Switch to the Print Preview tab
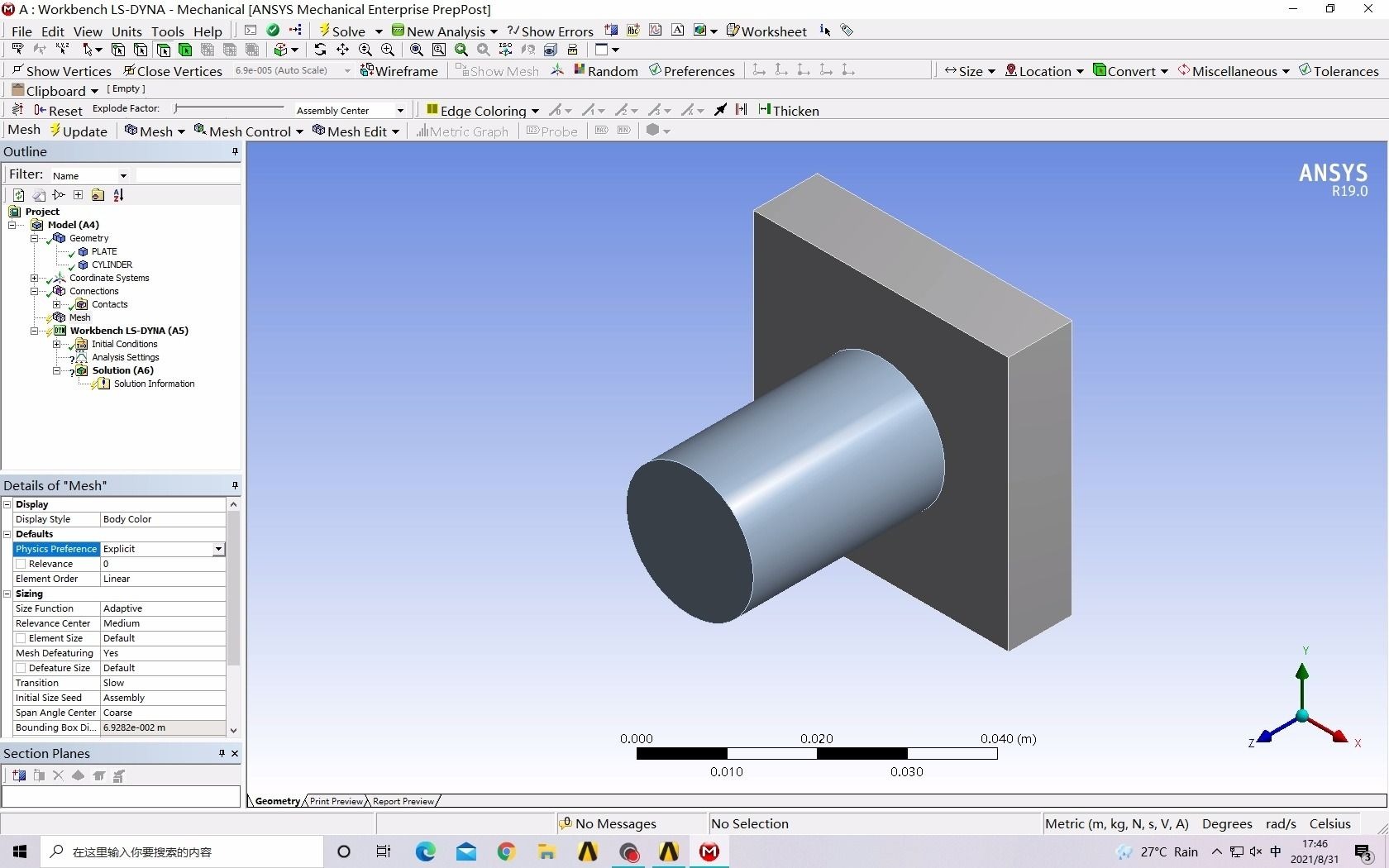This screenshot has width=1389, height=868. [x=335, y=800]
